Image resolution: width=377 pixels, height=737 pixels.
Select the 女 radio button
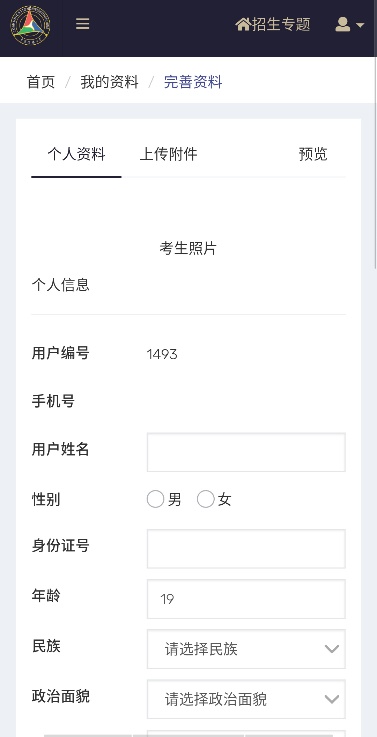205,499
